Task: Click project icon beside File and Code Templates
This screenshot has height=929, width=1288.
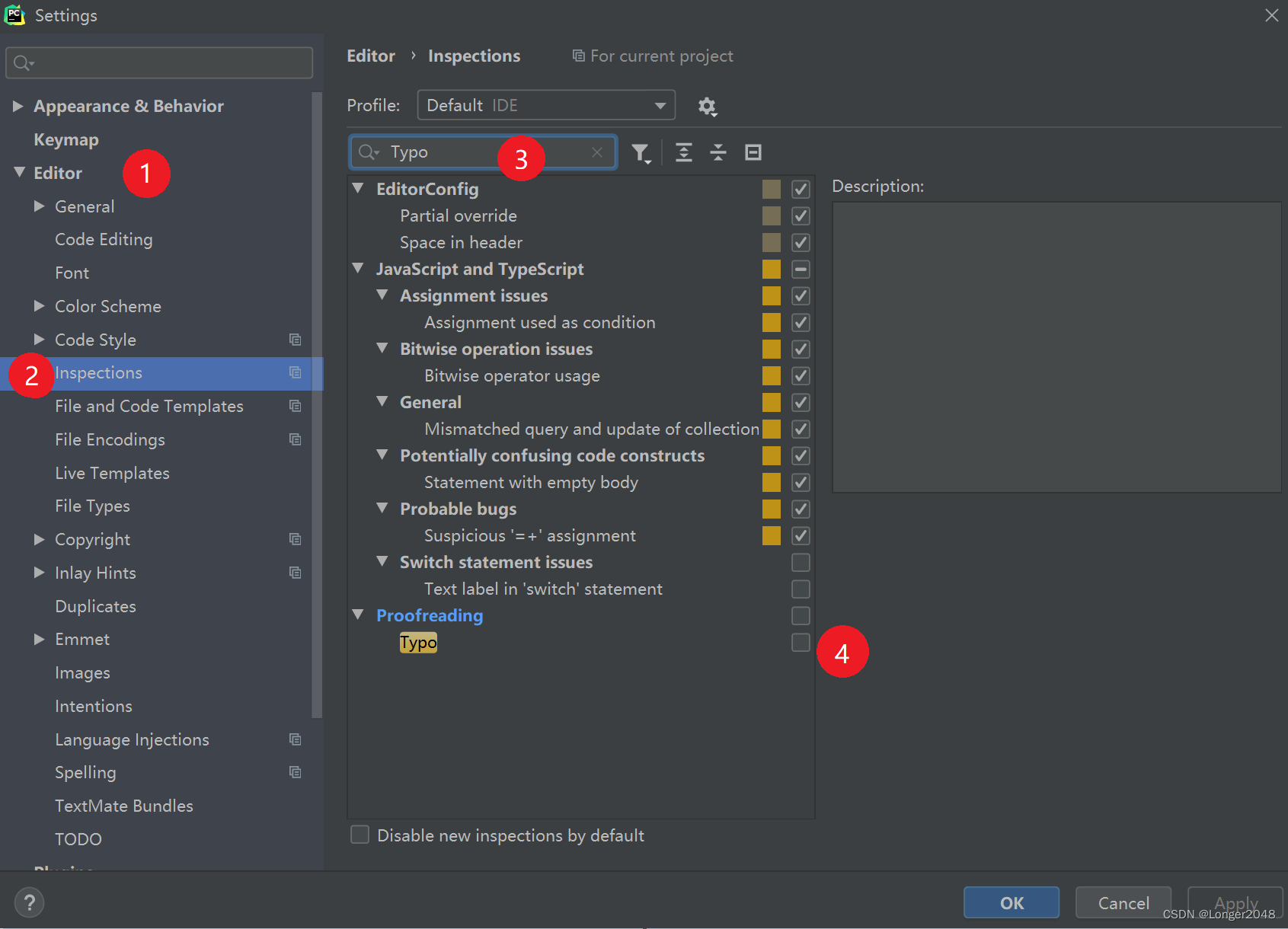Action: pyautogui.click(x=296, y=406)
